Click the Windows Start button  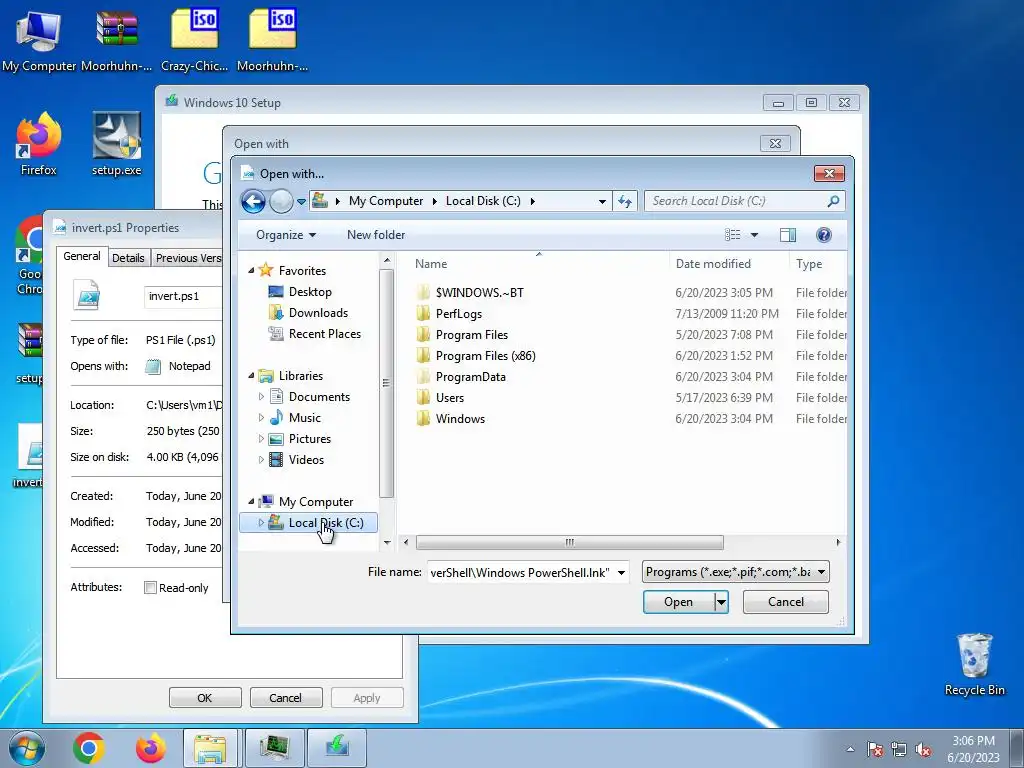pos(27,748)
